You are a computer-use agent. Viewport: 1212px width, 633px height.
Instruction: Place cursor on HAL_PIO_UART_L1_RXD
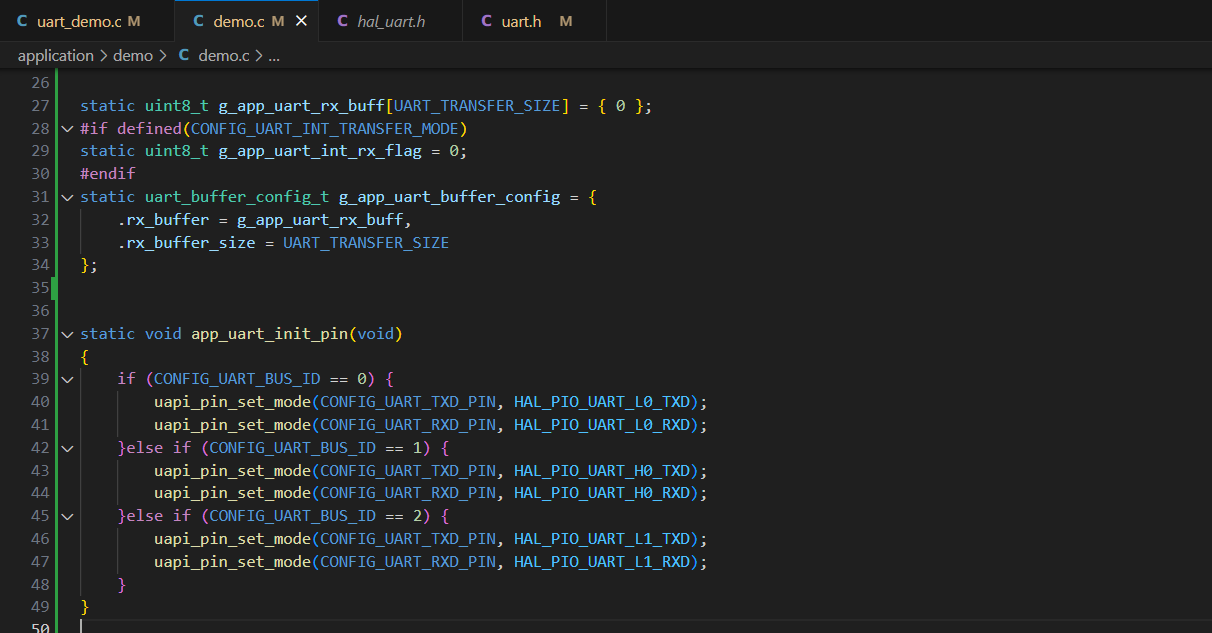pos(602,562)
